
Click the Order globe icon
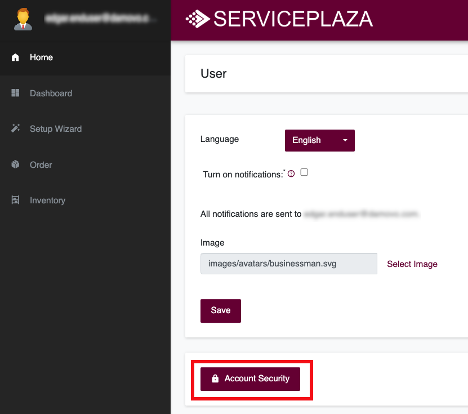point(15,164)
